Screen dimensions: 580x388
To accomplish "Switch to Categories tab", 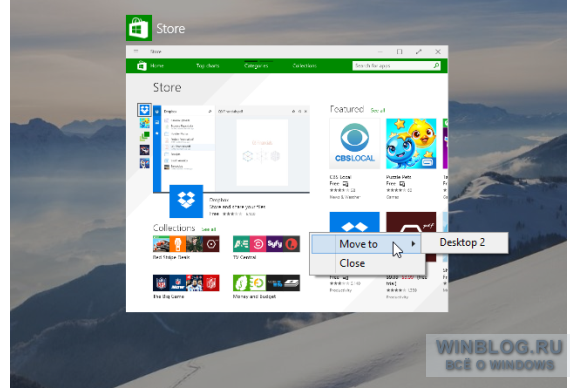I will point(256,66).
